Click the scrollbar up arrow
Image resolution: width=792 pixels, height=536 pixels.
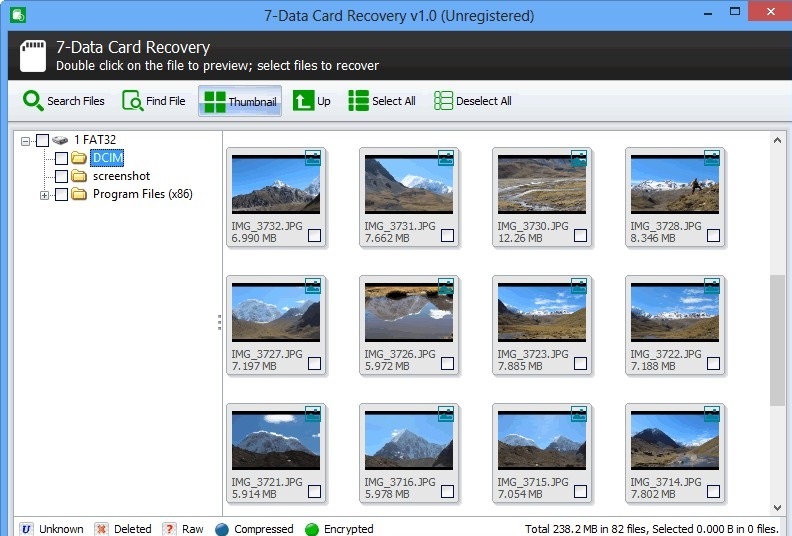[777, 140]
